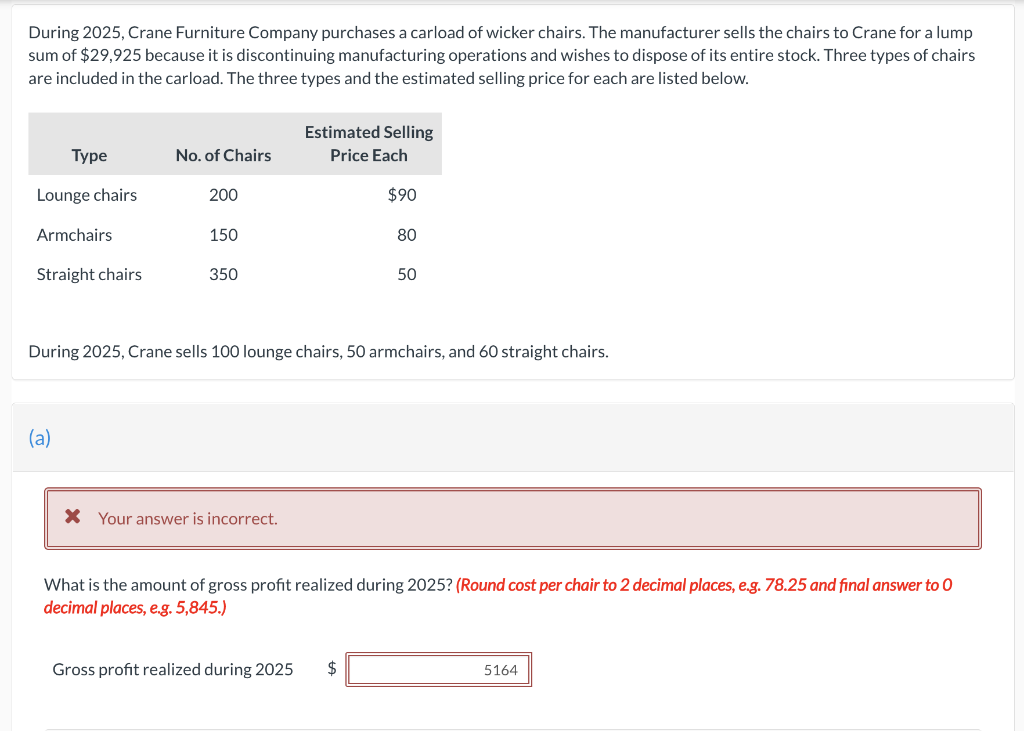This screenshot has height=731, width=1024.
Task: Click the No. of Chairs column header
Action: point(222,155)
